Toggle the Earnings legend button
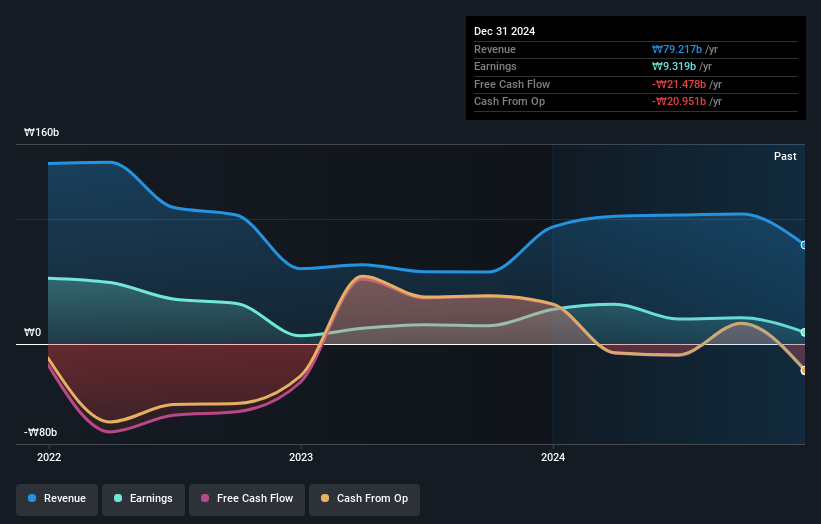Image resolution: width=821 pixels, height=524 pixels. click(x=143, y=499)
